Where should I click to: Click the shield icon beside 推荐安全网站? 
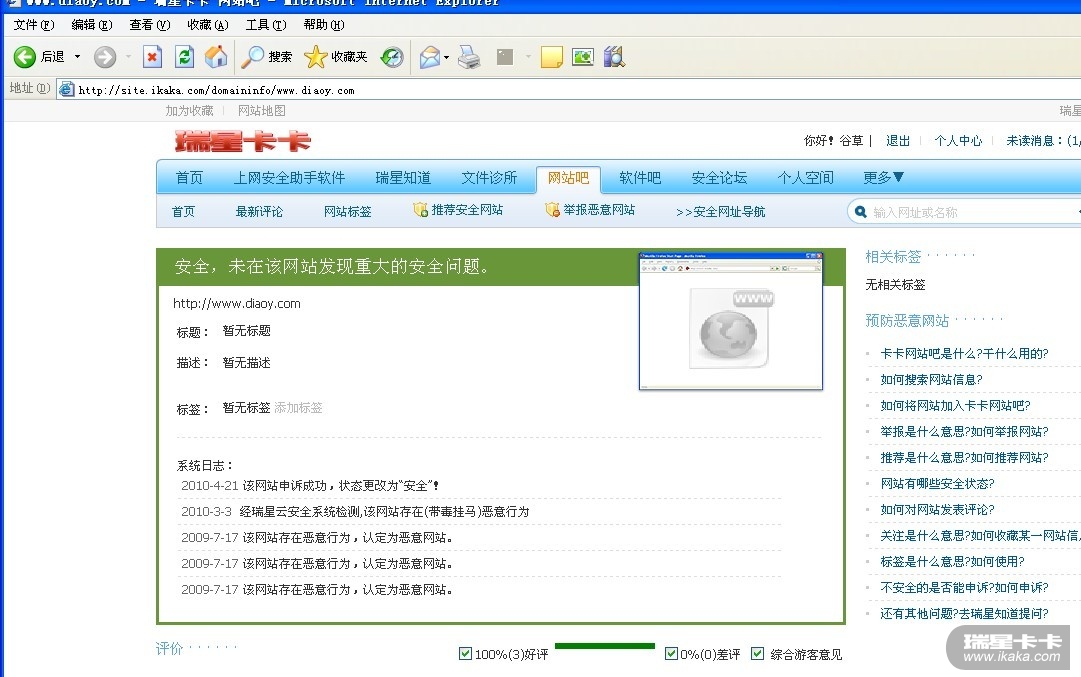pos(421,210)
